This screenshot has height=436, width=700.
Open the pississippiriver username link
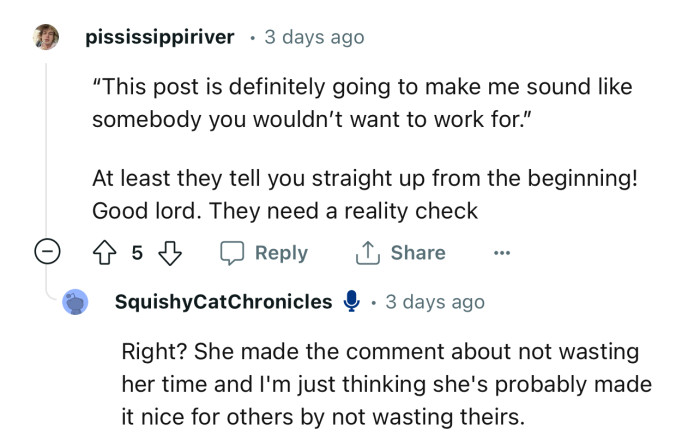click(160, 38)
